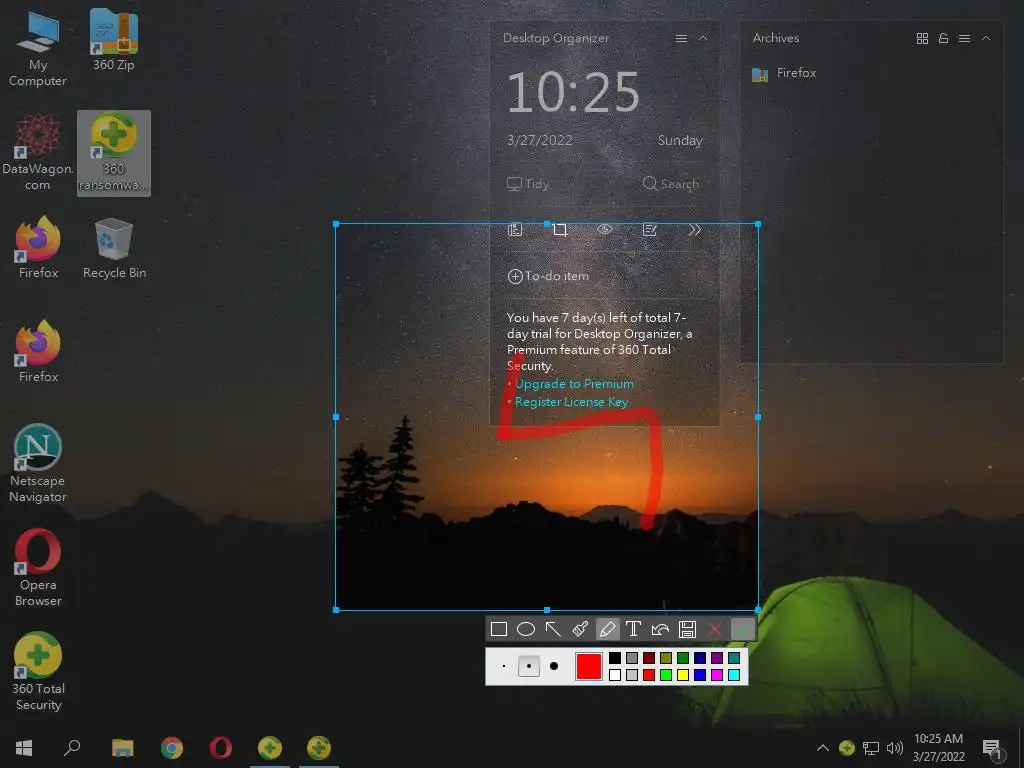Switch Archives panel to grid view
The image size is (1024, 768).
click(922, 39)
